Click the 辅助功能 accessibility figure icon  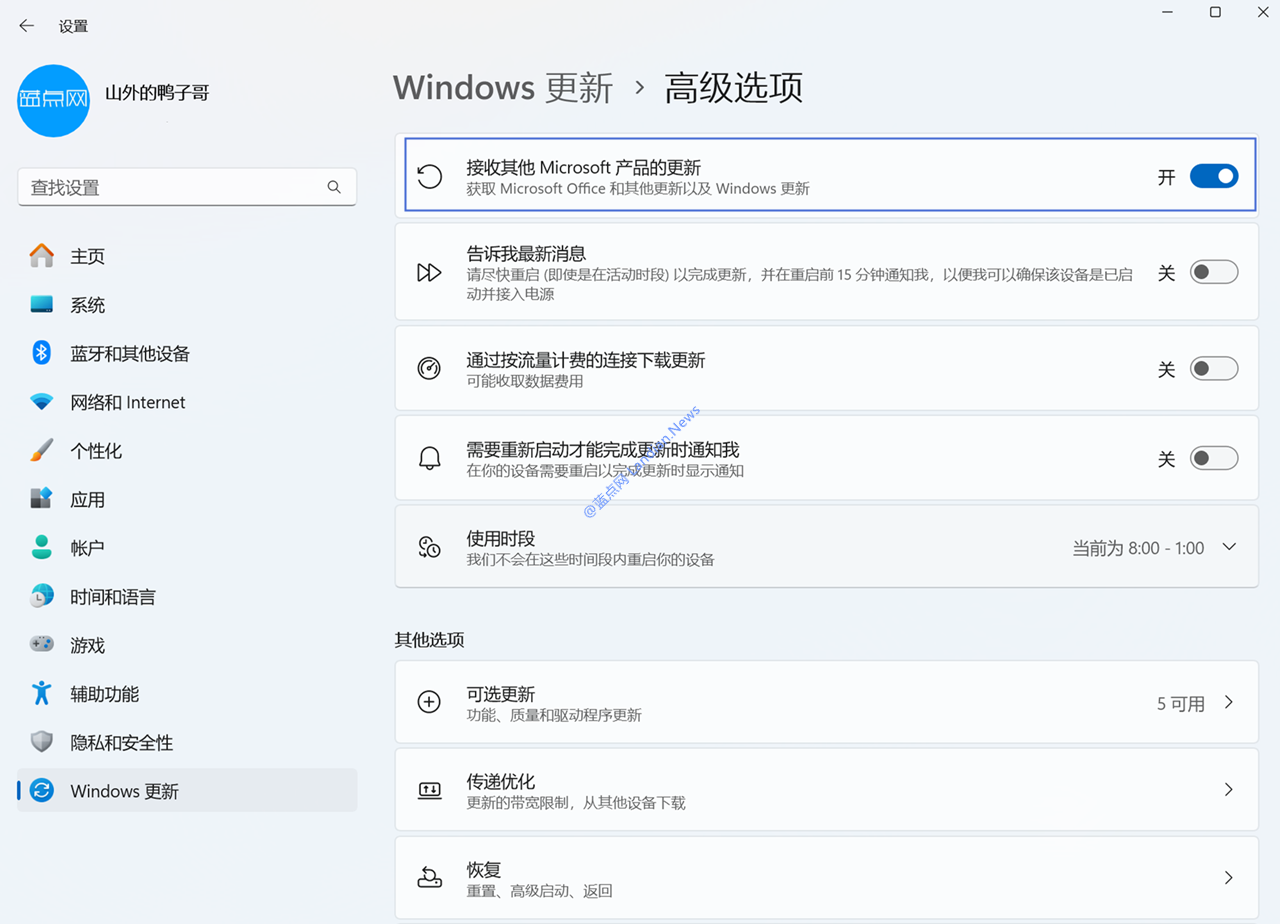42,693
